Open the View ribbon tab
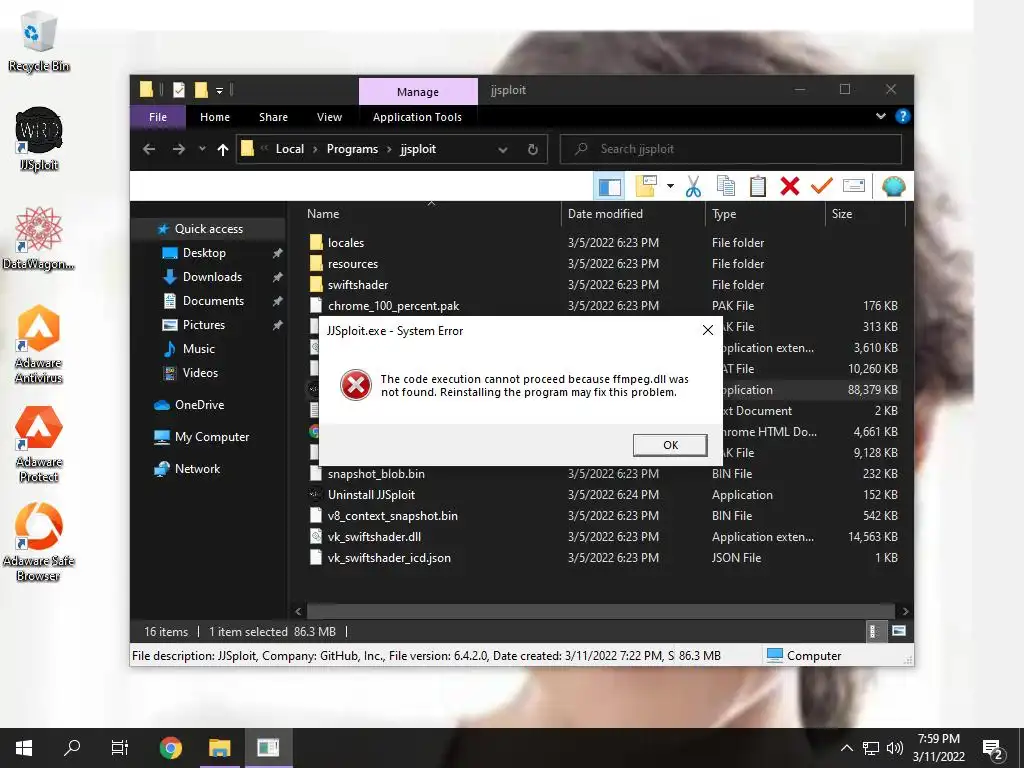This screenshot has width=1024, height=768. [x=329, y=117]
